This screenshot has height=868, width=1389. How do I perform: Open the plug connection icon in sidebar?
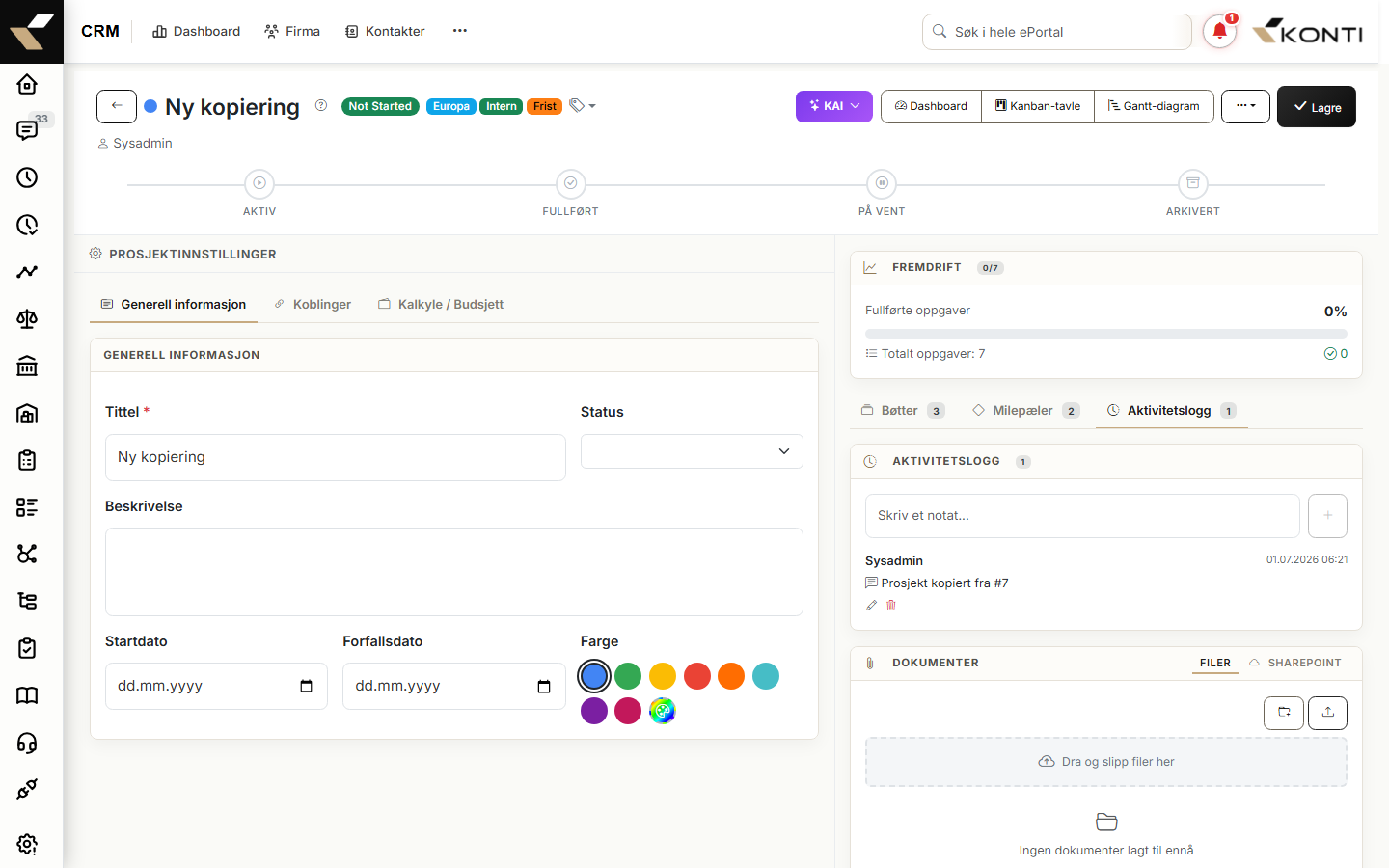tap(27, 789)
